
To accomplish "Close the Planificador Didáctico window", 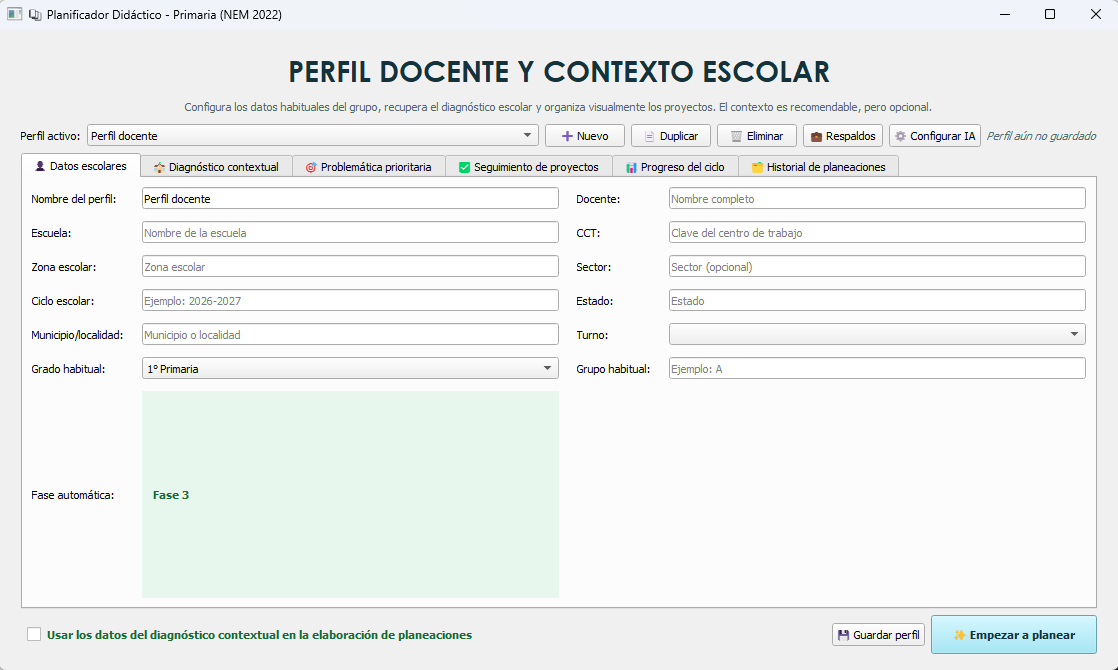I will point(1095,14).
